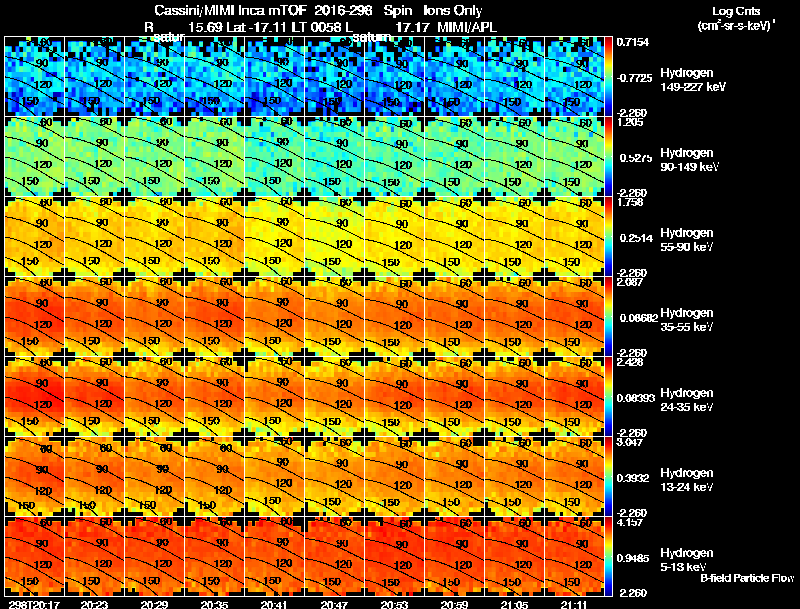Click the 0.08393 color scale midpoint
The height and width of the screenshot is (609, 800).
(x=636, y=398)
